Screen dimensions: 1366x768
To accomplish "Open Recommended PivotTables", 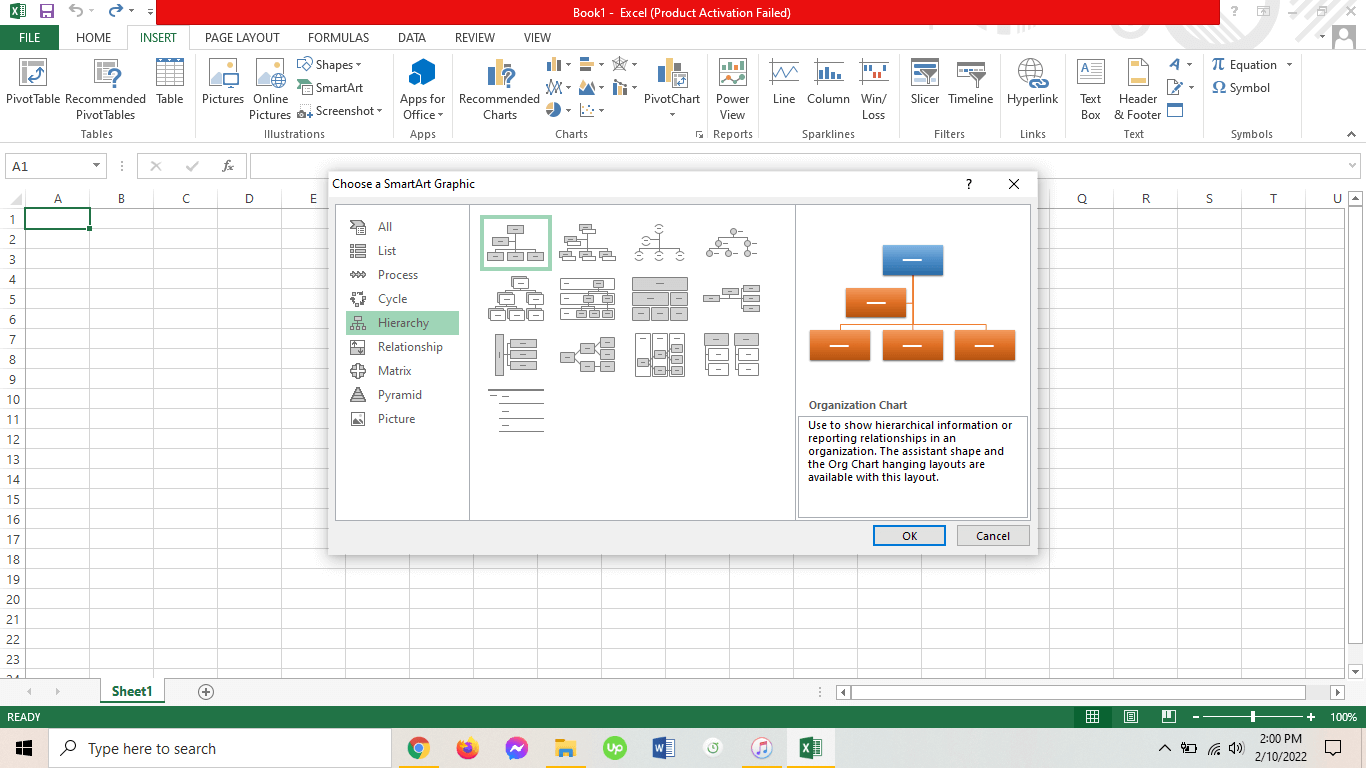I will coord(106,90).
